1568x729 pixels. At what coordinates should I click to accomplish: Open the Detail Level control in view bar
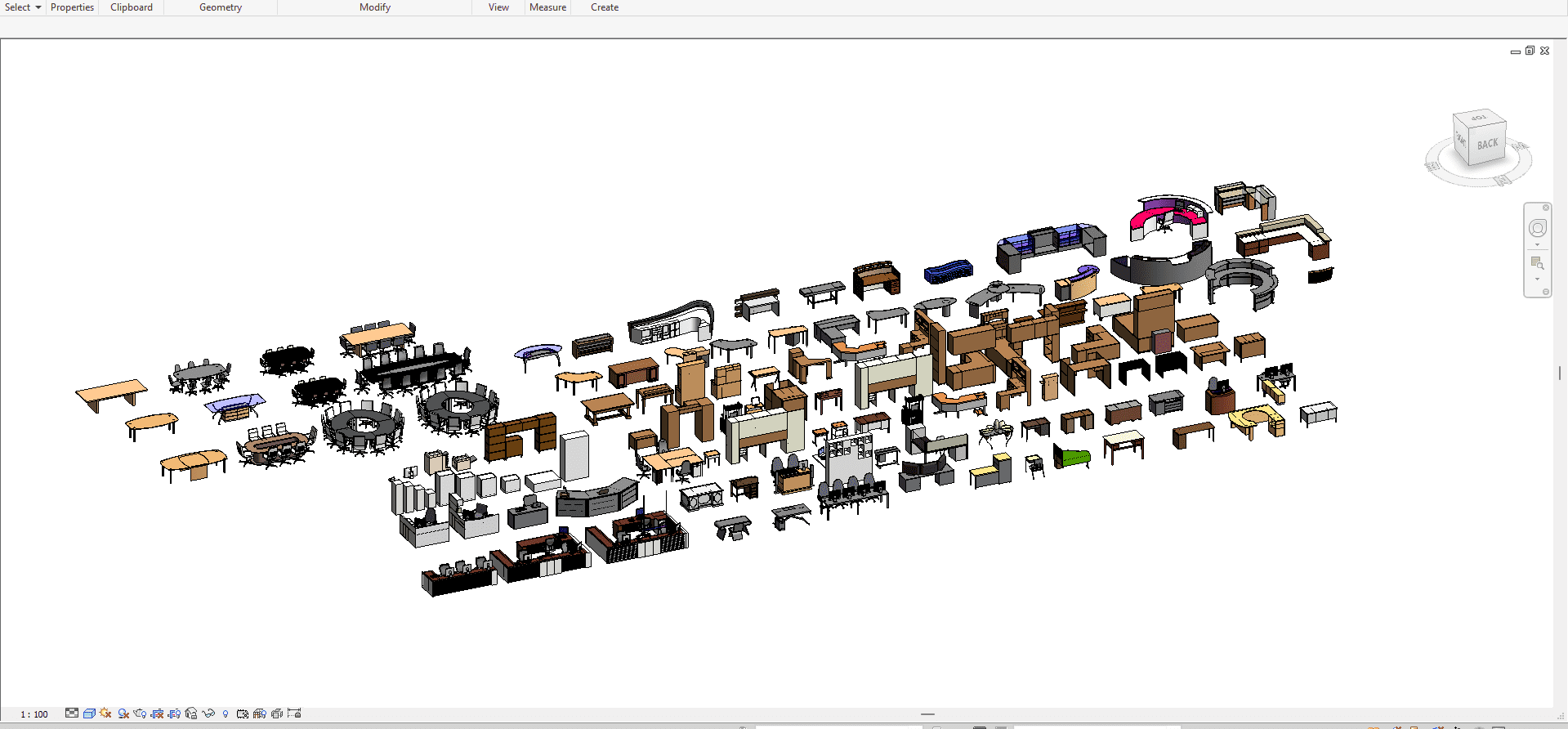pos(72,713)
